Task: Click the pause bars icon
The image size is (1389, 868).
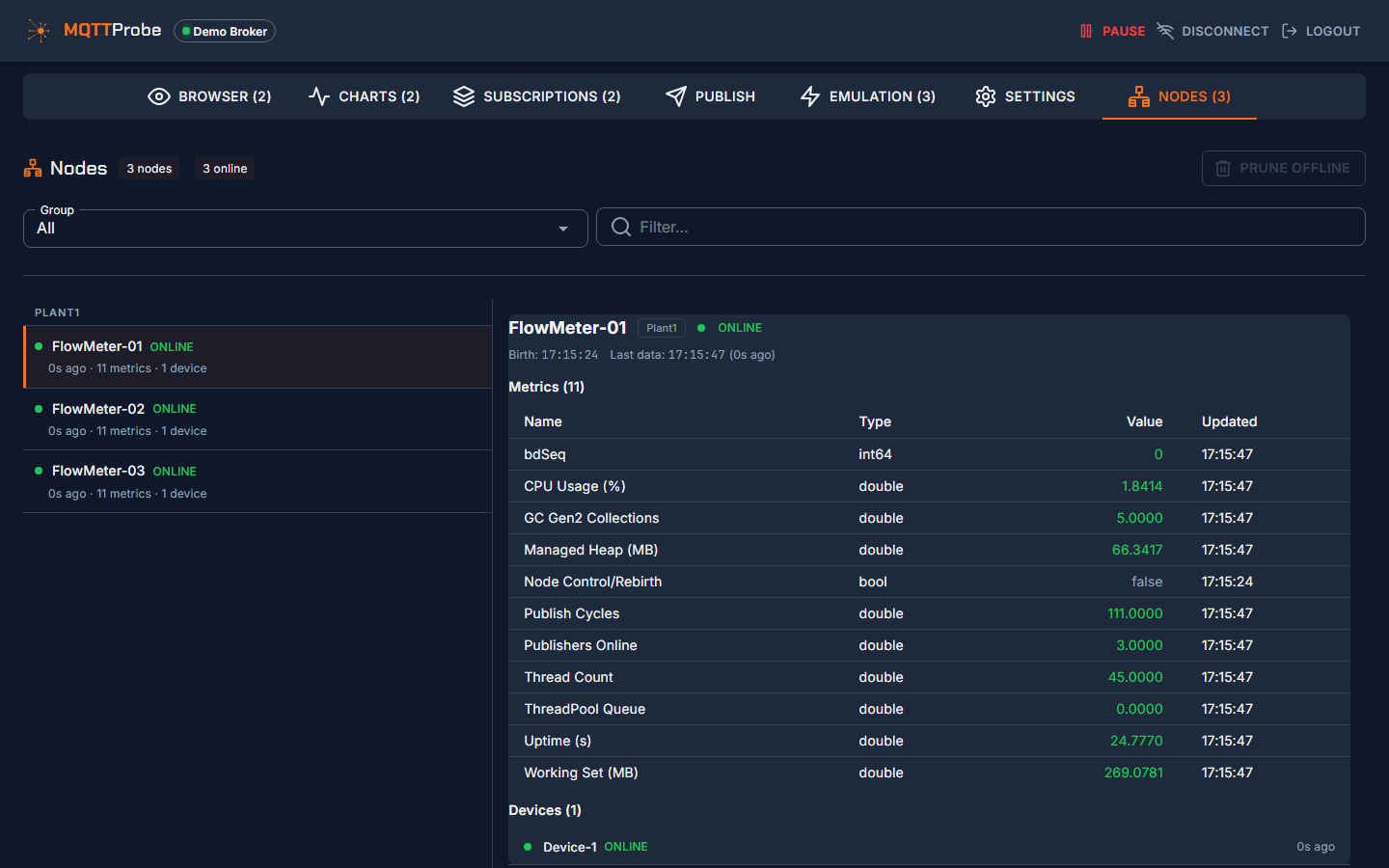Action: (1086, 31)
